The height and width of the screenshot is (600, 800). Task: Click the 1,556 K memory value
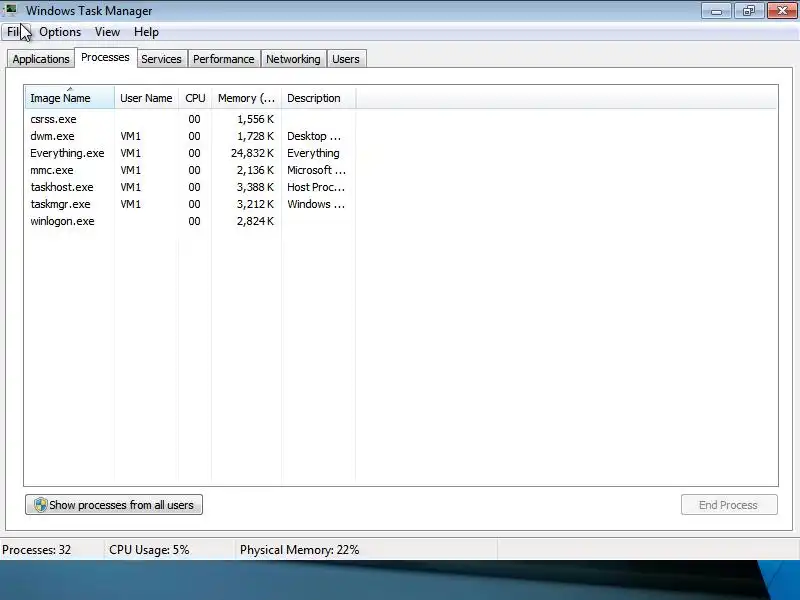click(255, 119)
